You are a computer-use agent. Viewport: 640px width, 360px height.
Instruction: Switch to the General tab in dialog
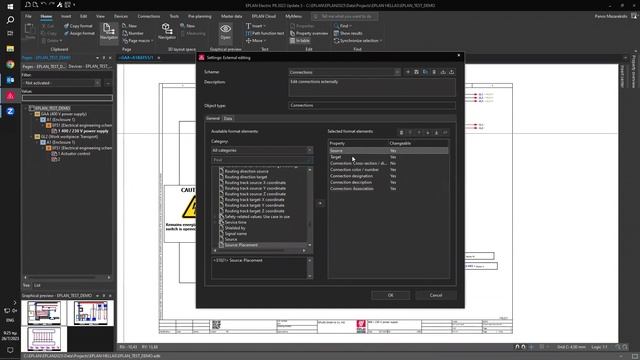tap(213, 118)
